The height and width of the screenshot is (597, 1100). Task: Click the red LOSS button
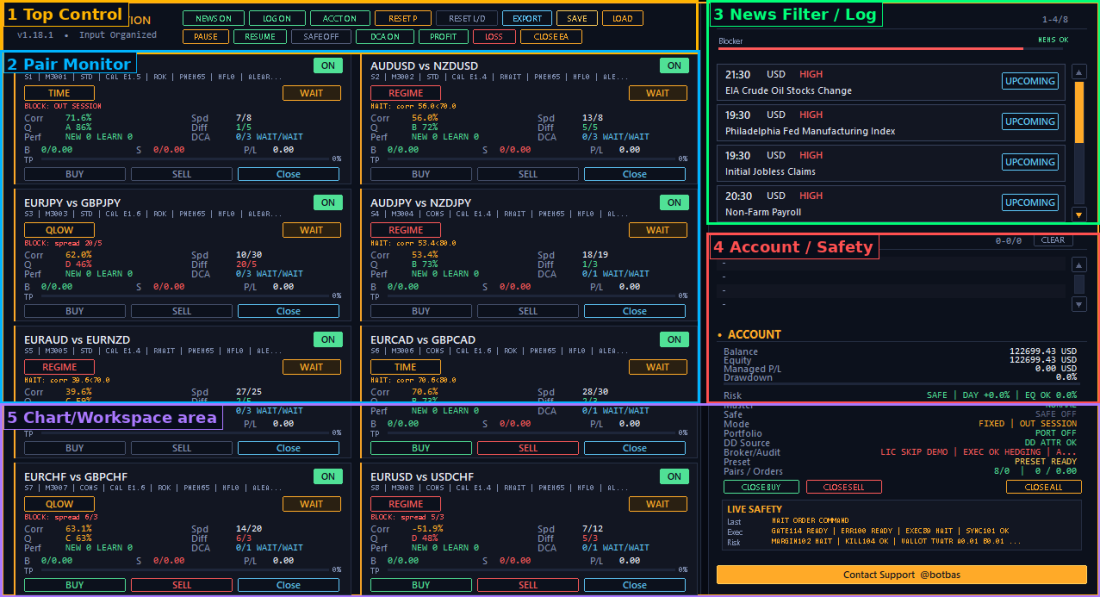(494, 36)
